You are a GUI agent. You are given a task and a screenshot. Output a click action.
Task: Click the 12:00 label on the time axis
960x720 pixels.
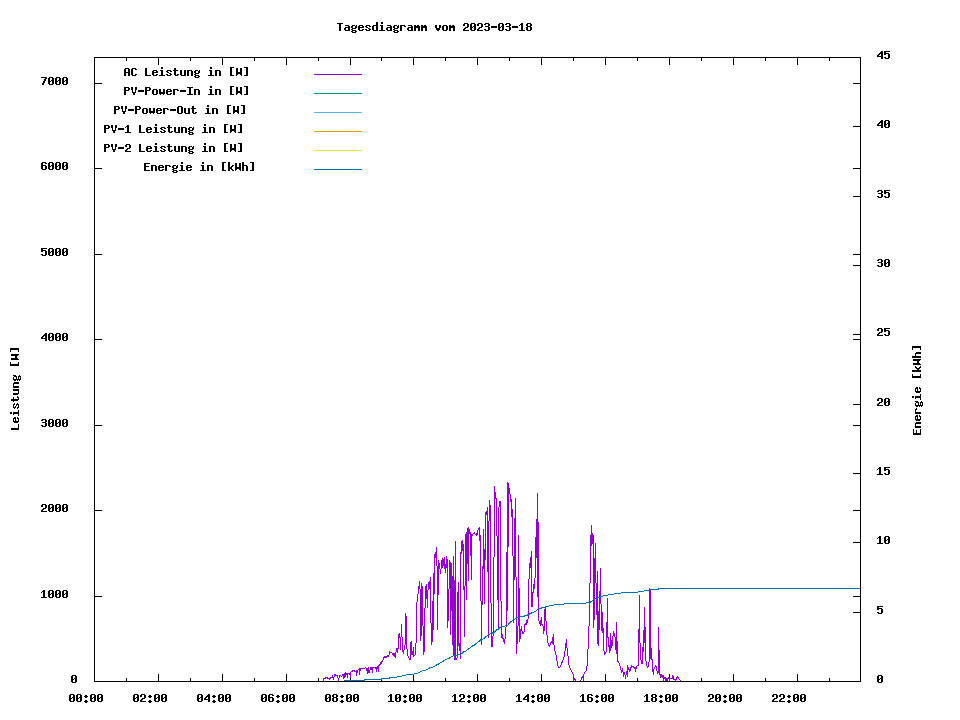tap(469, 698)
